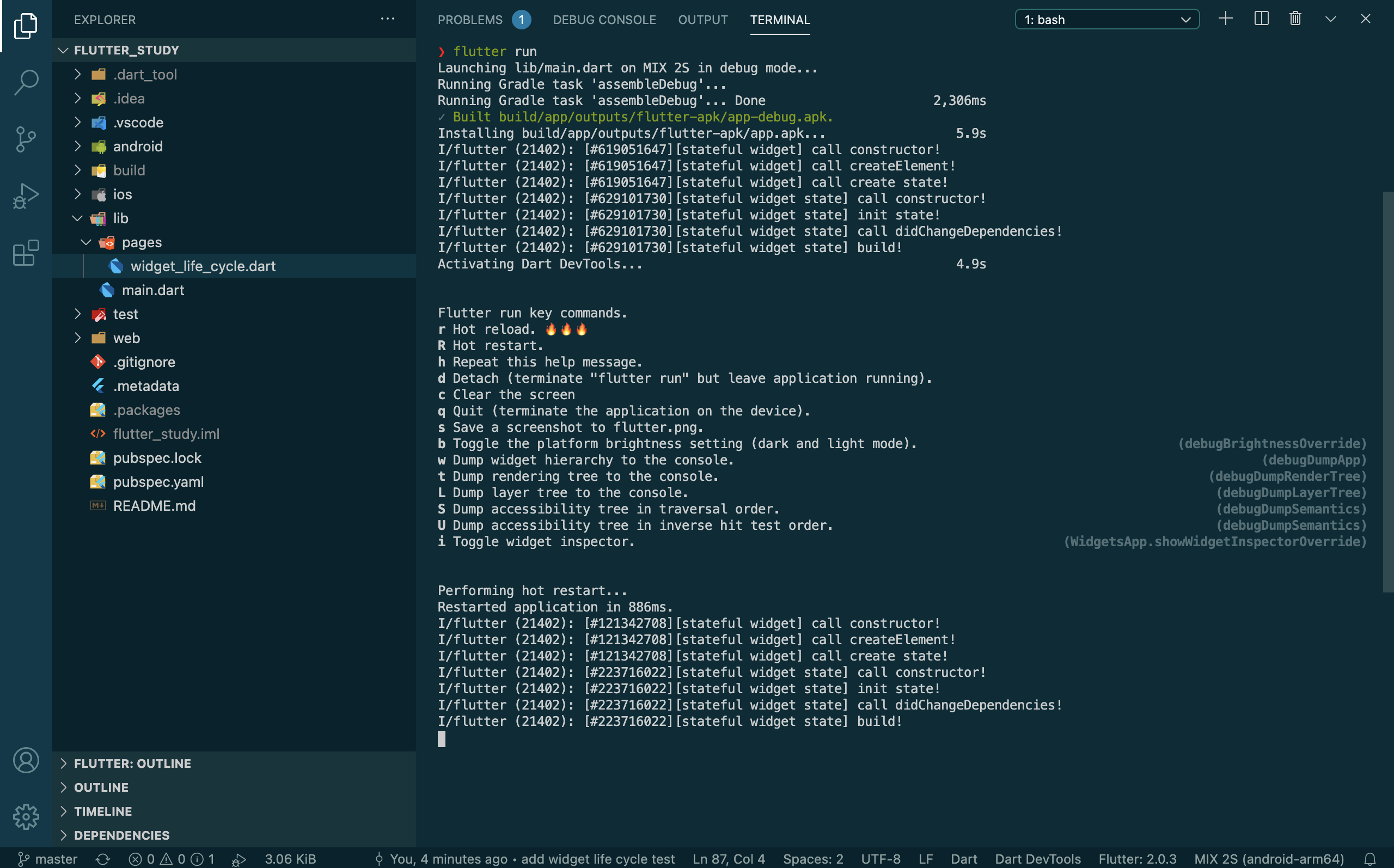Screen dimensions: 1394x868
Task: Switch to the OUTPUT tab
Action: click(x=702, y=20)
